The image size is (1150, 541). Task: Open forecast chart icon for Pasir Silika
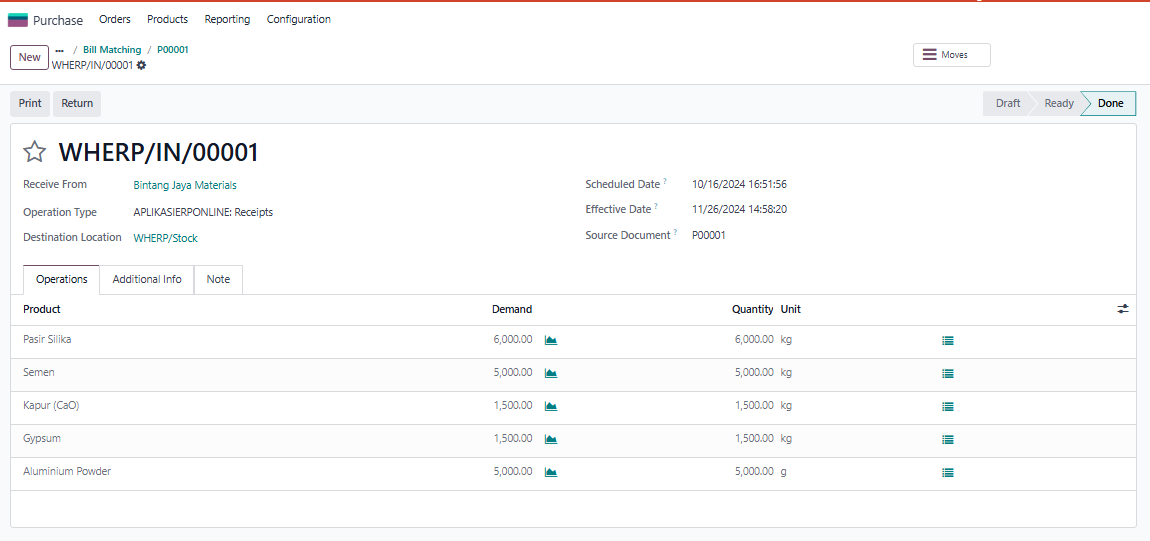click(550, 340)
